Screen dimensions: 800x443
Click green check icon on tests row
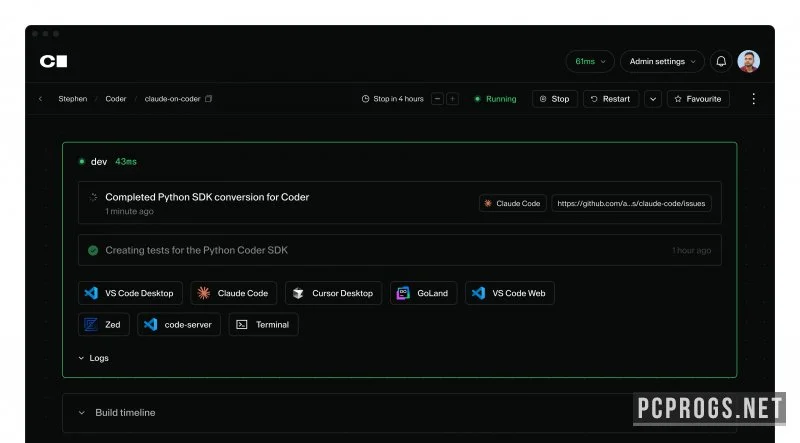click(93, 251)
